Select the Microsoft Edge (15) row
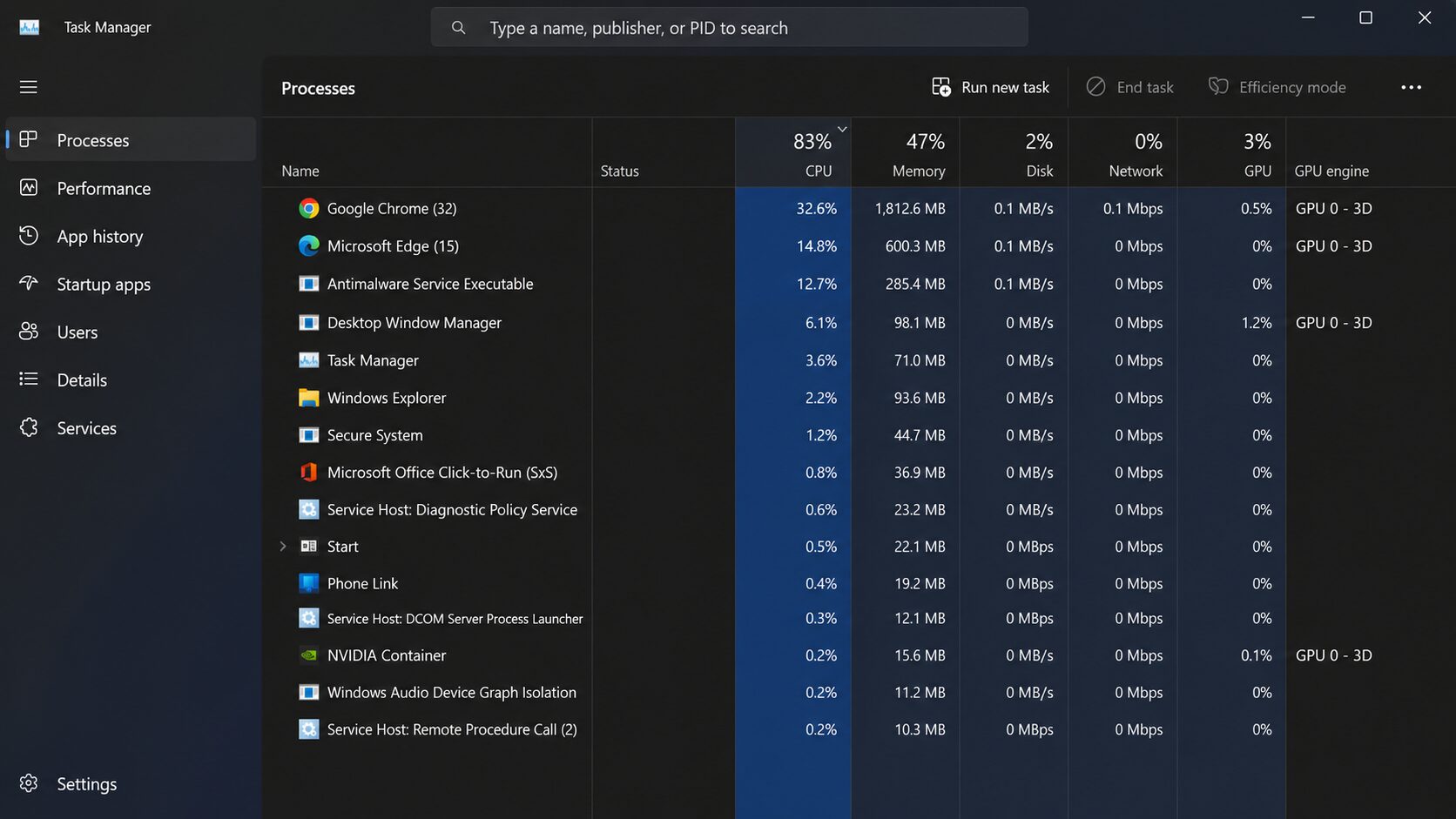1456x819 pixels. tap(859, 245)
